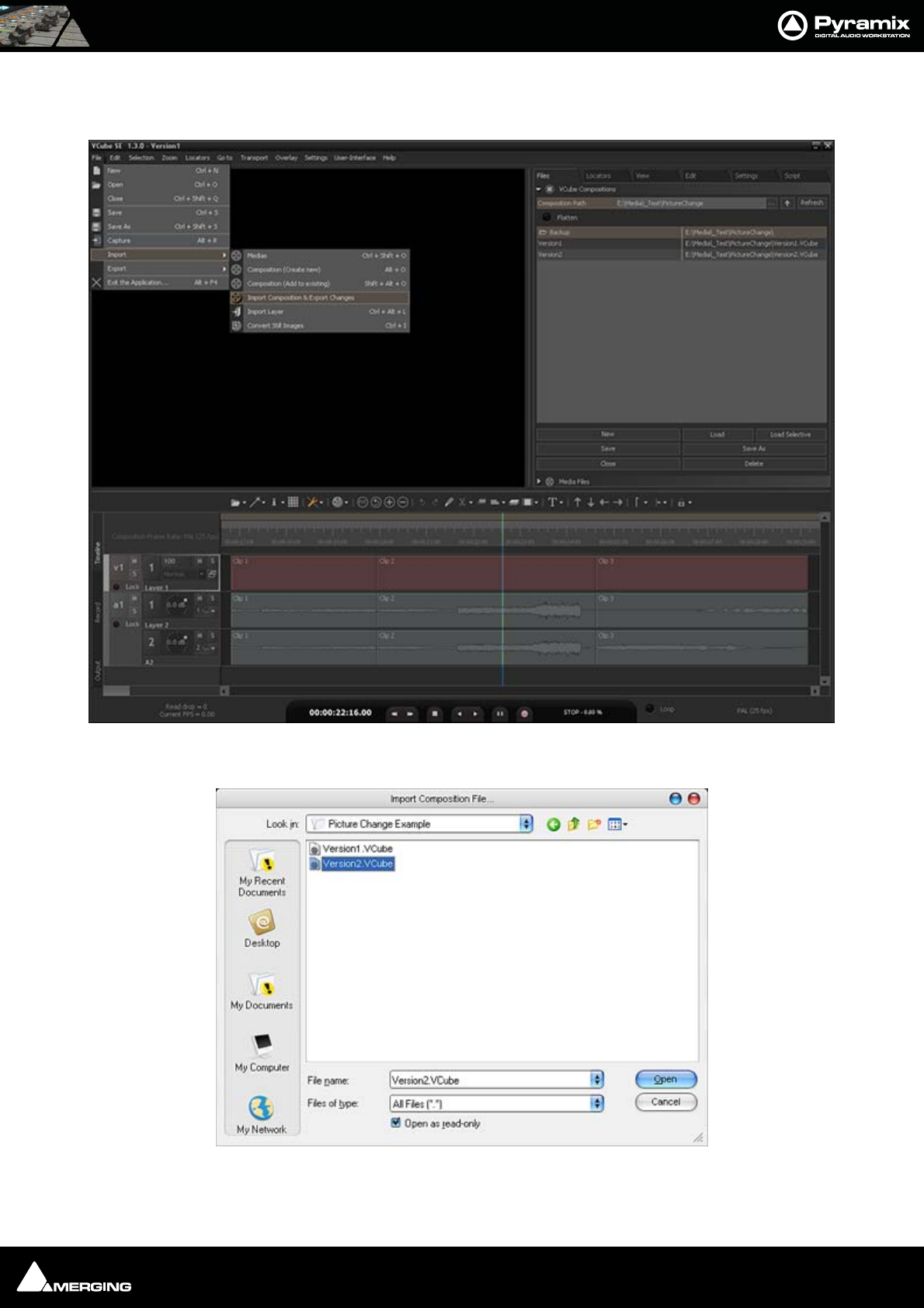Click the lock icon in timeline toolbar

[681, 503]
